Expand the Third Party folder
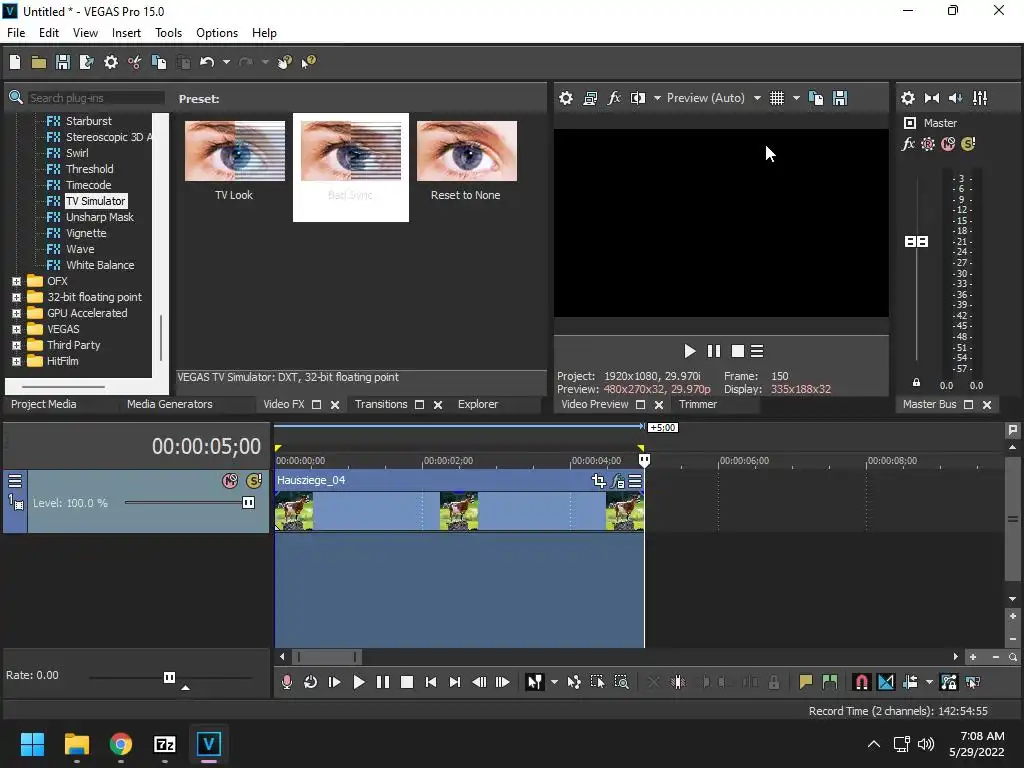 (16, 345)
